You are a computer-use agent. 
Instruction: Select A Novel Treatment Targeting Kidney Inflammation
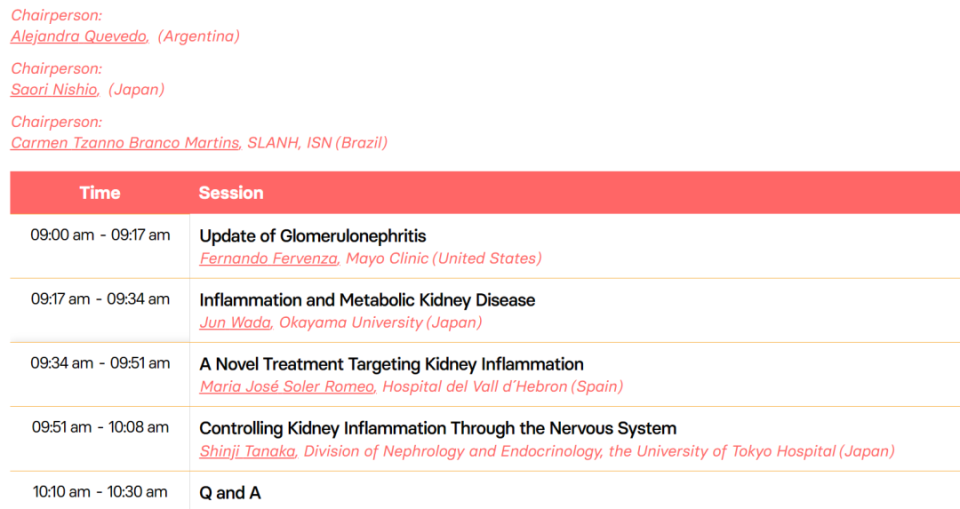391,364
